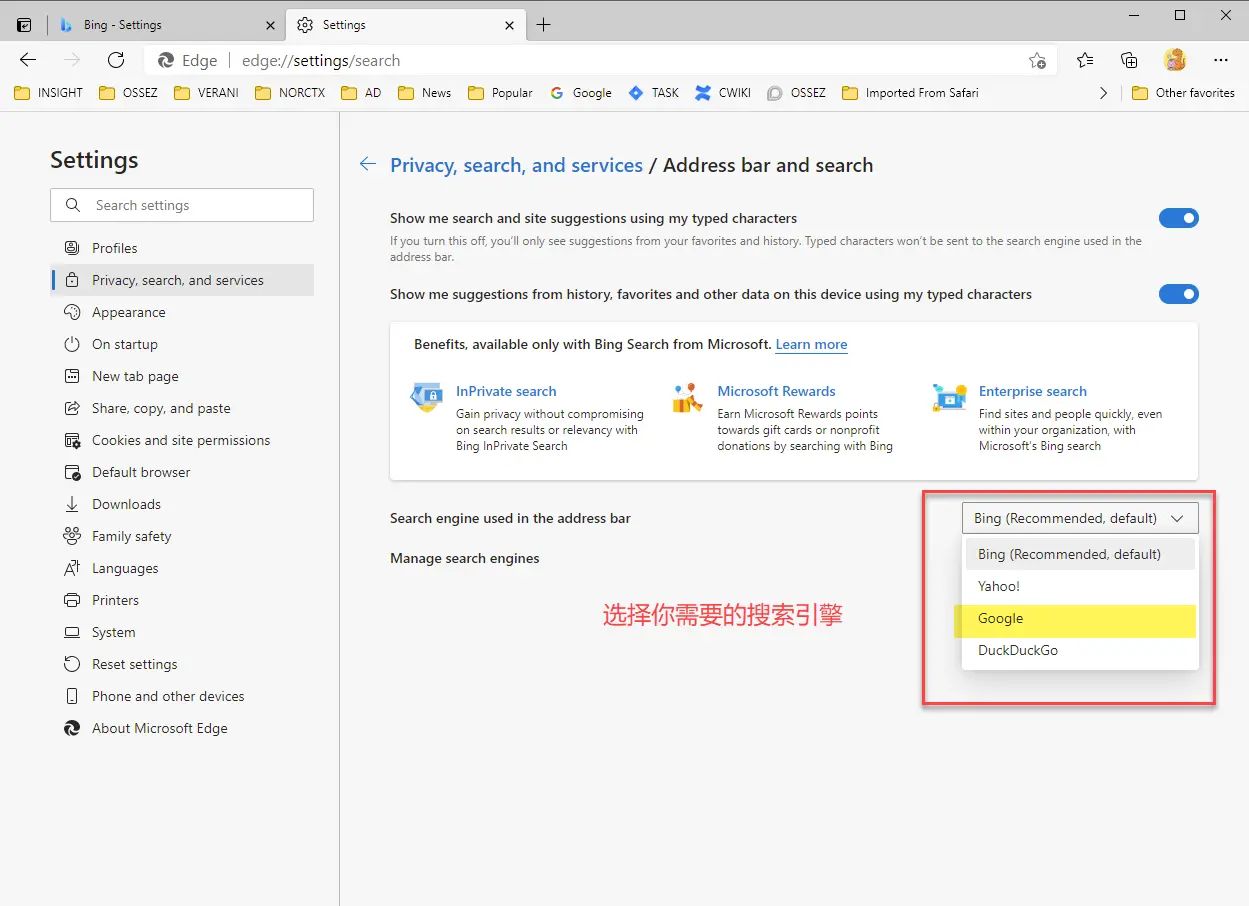Screen dimensions: 1249x906
Task: Open OSSEZ bookmark with round icon
Action: 796,93
